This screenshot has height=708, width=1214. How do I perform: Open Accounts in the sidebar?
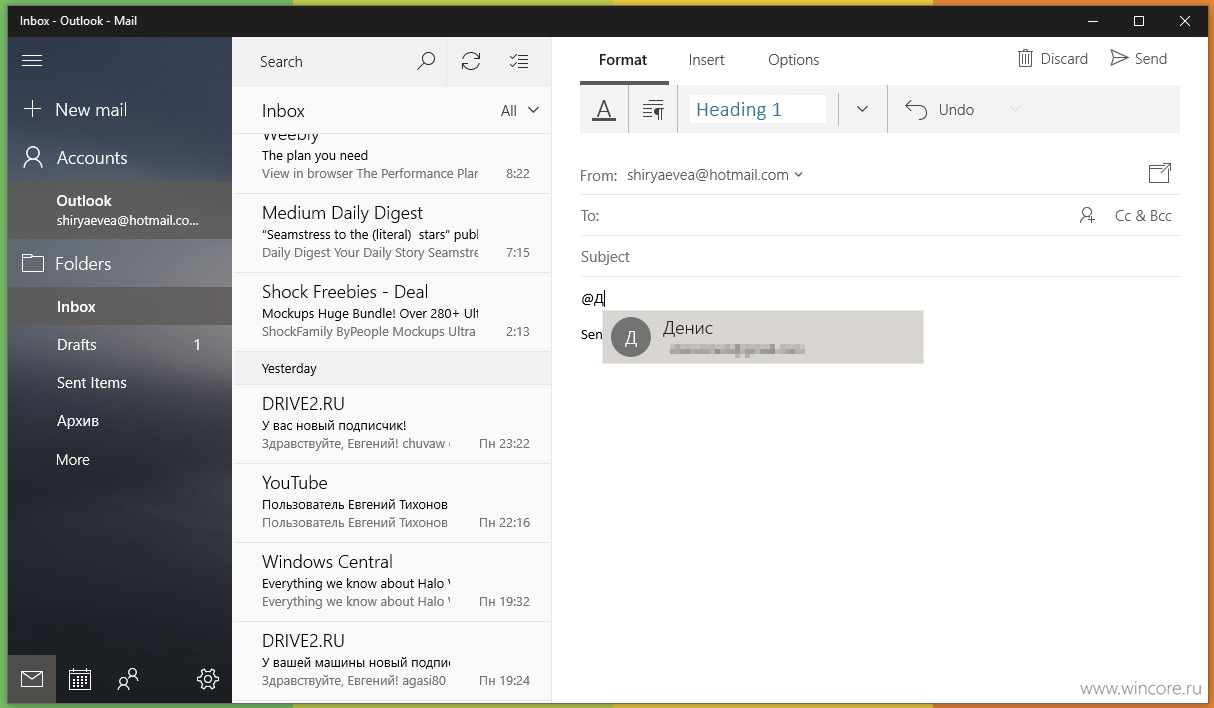pyautogui.click(x=120, y=158)
